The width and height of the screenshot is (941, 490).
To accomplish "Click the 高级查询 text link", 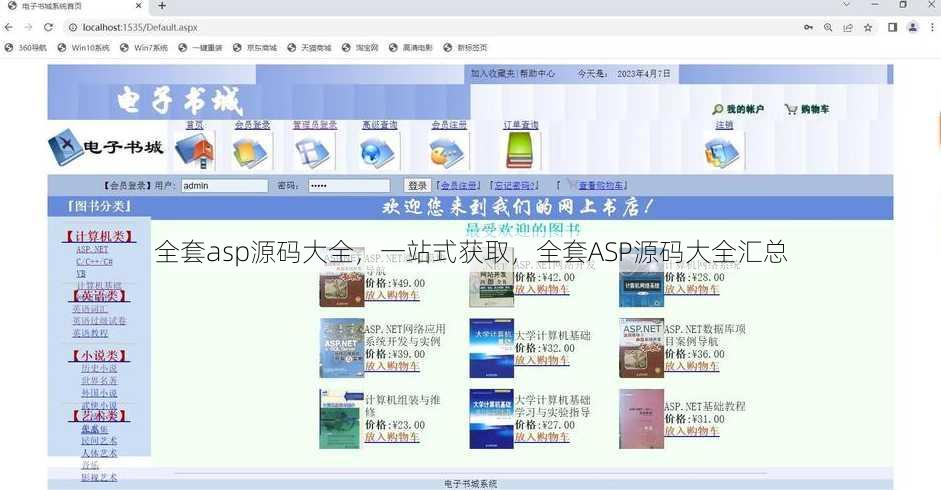I will point(379,125).
